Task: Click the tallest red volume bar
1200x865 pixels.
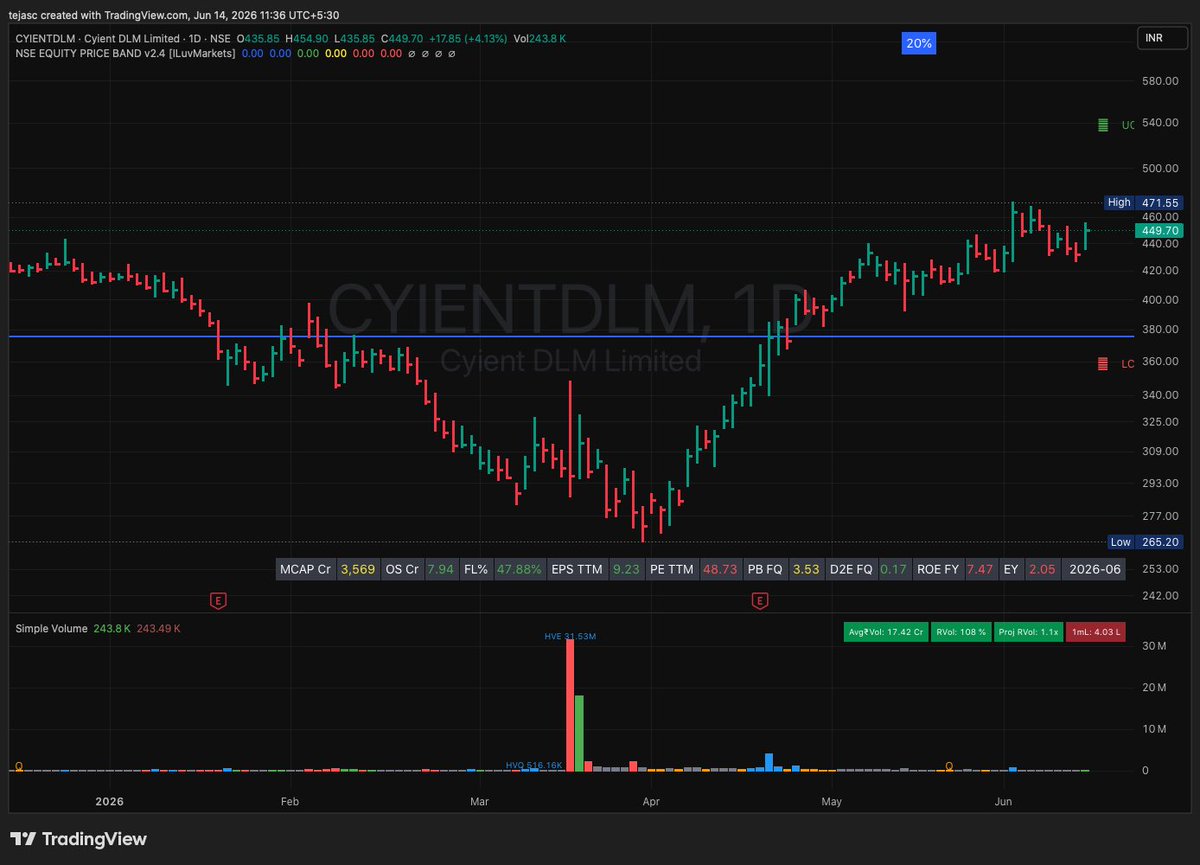Action: pyautogui.click(x=570, y=705)
